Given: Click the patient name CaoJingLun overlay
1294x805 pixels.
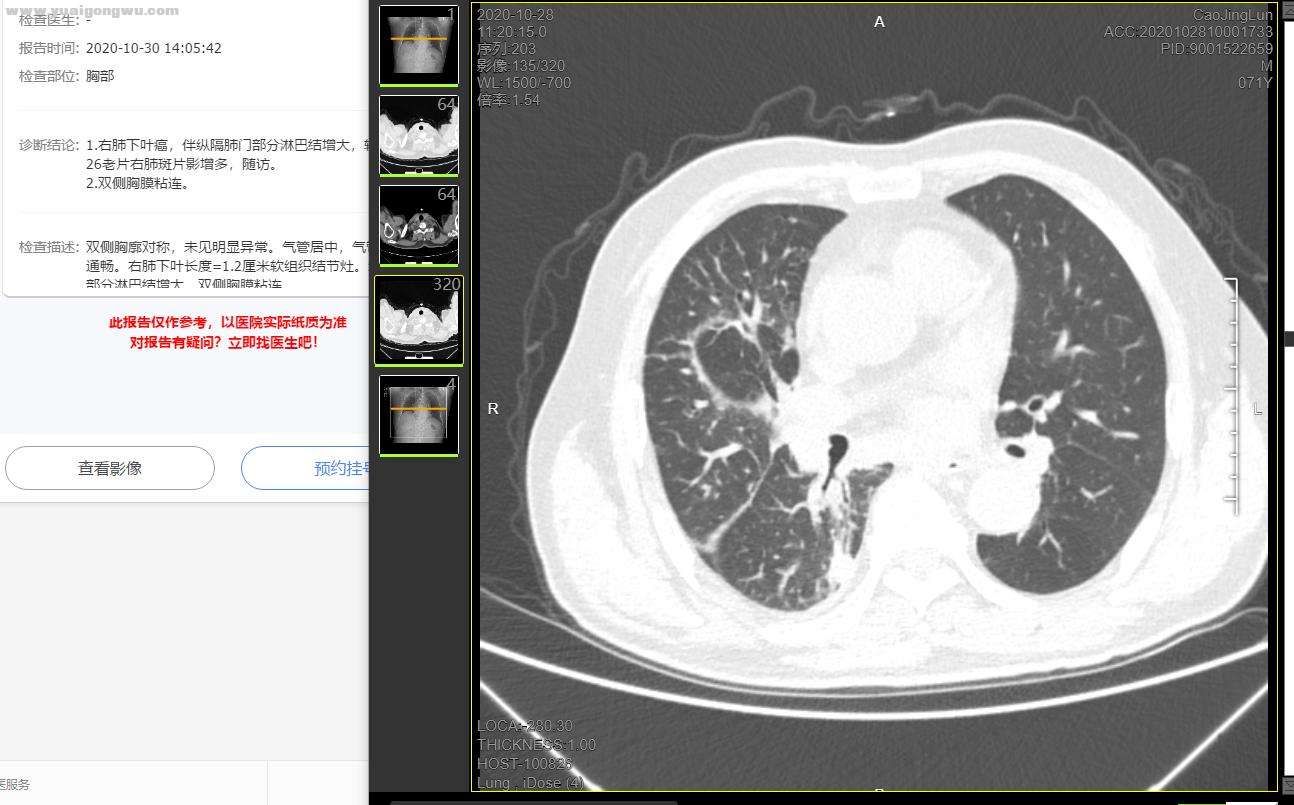Looking at the screenshot, I should click(x=1233, y=15).
